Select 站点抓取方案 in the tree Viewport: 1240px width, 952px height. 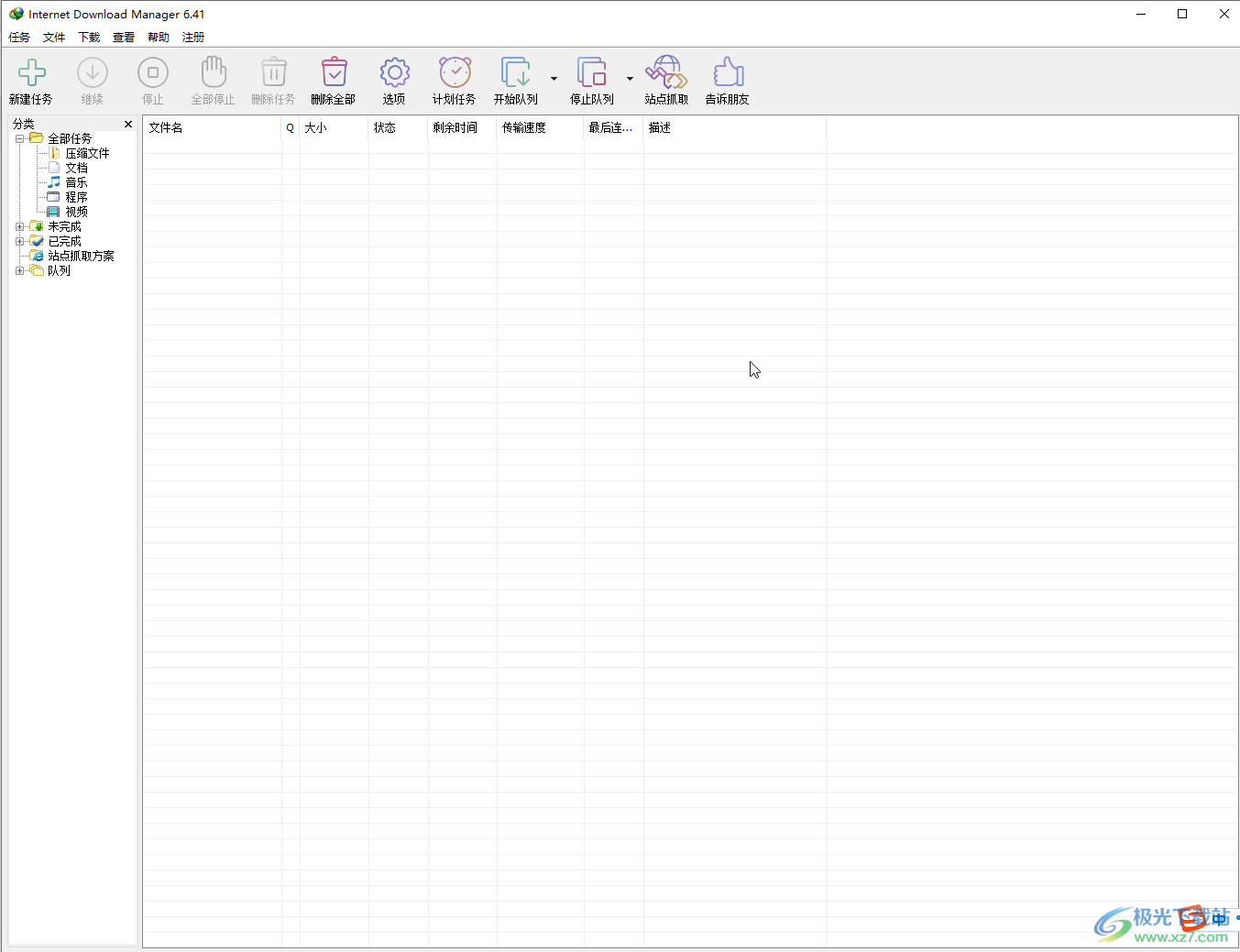tap(81, 256)
